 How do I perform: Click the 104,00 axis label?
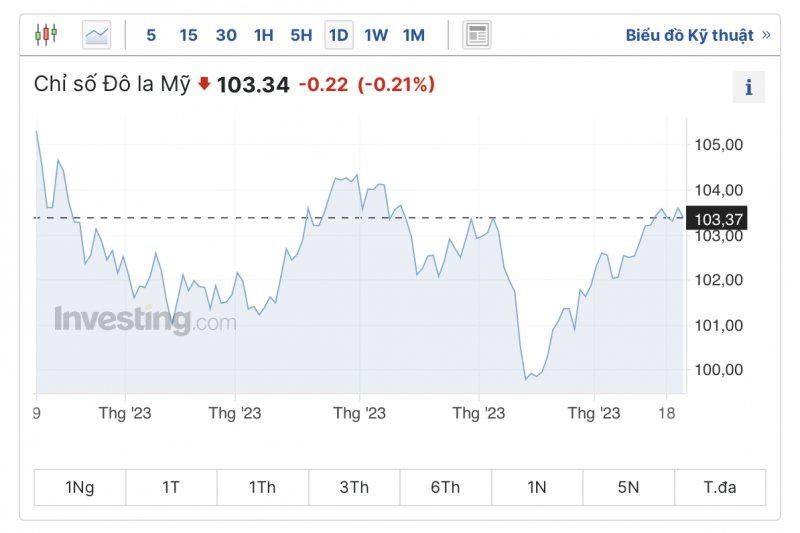pos(718,190)
